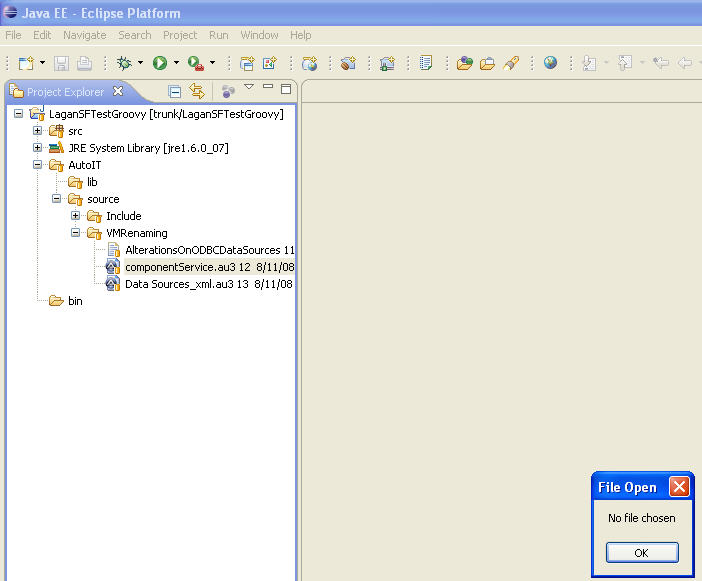Select the src folder
702x581 pixels.
(x=75, y=131)
